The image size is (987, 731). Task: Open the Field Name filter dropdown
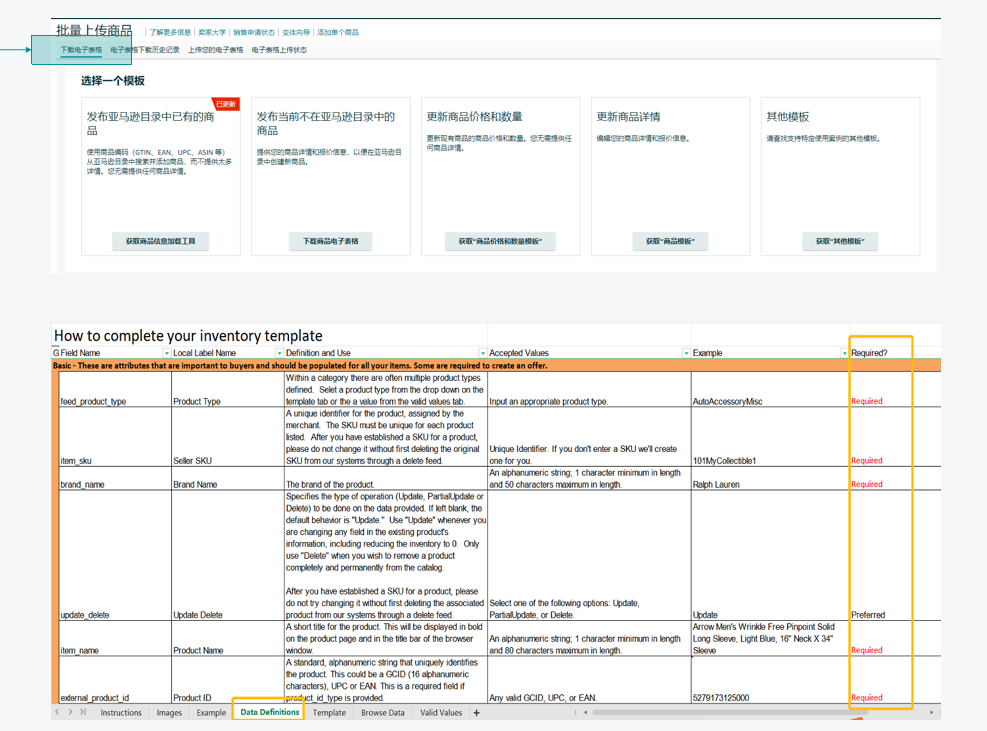pos(166,353)
